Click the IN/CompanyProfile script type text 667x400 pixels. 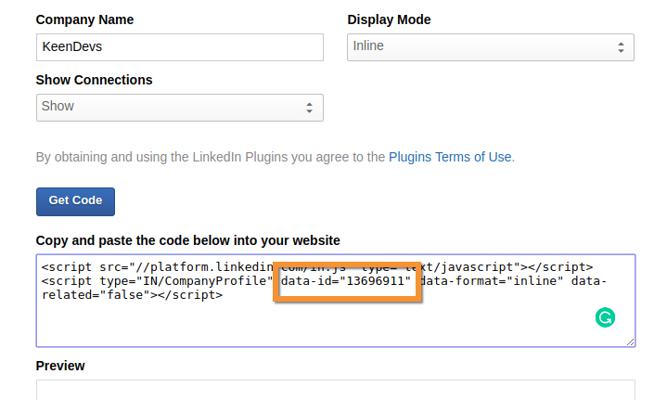click(207, 282)
